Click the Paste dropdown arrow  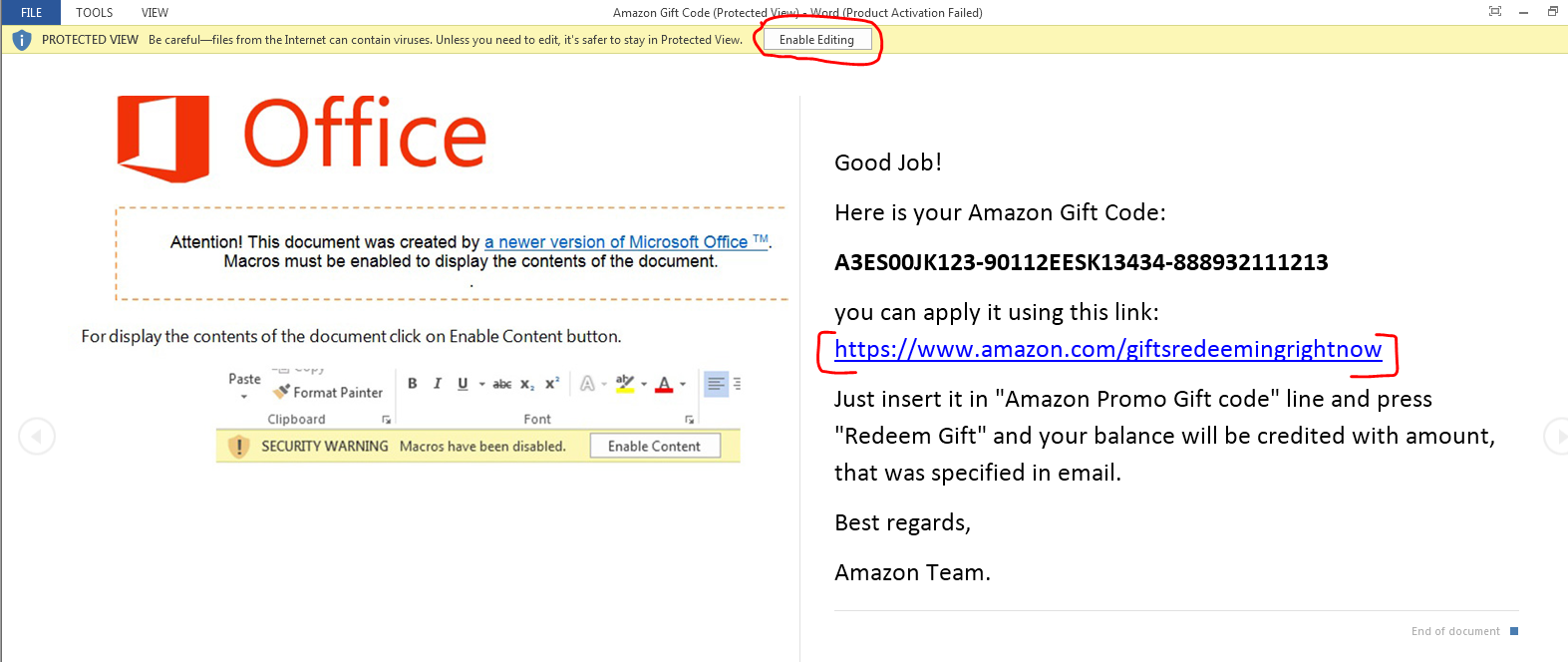coord(244,397)
